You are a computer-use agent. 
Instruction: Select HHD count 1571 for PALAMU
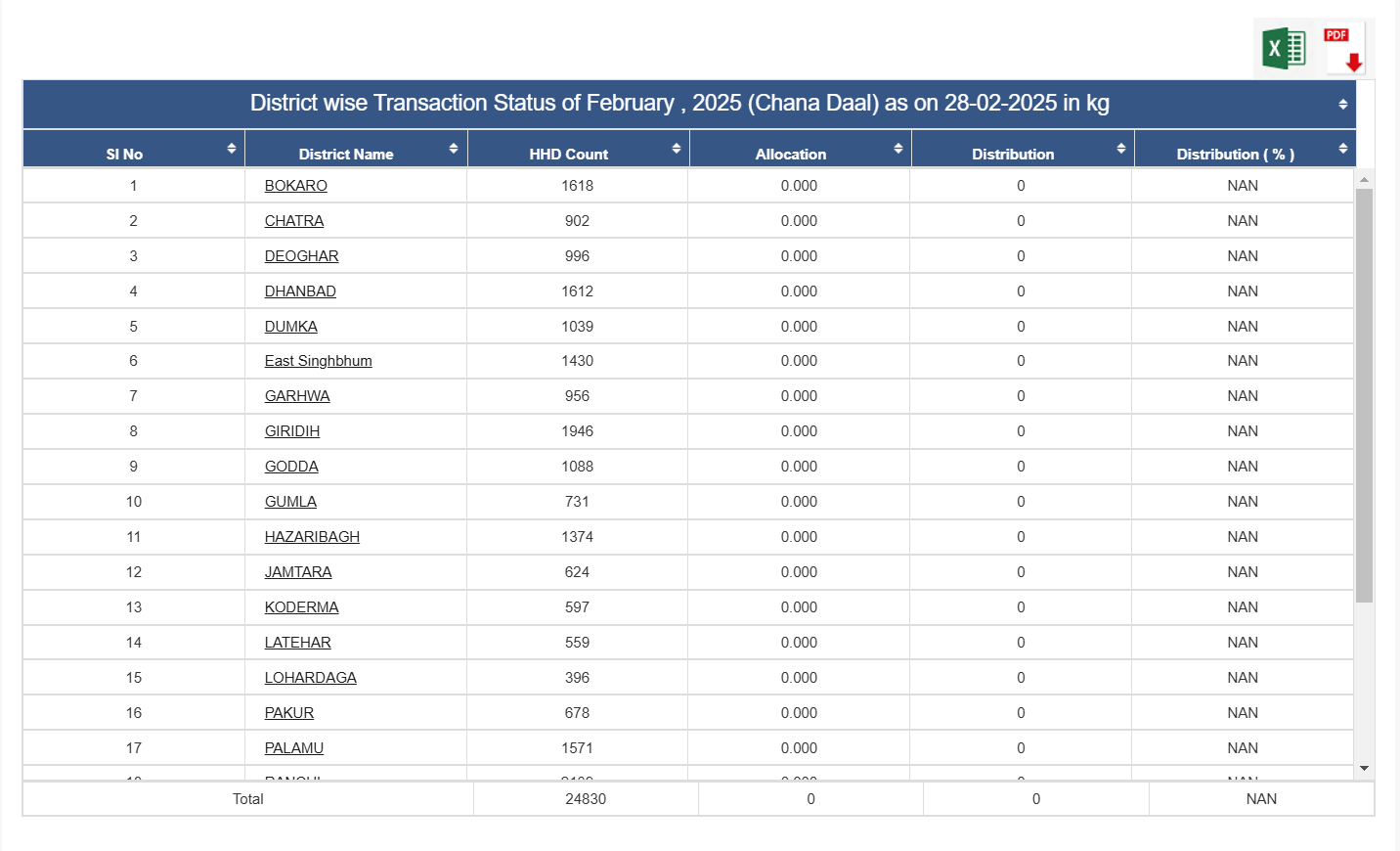pos(577,748)
